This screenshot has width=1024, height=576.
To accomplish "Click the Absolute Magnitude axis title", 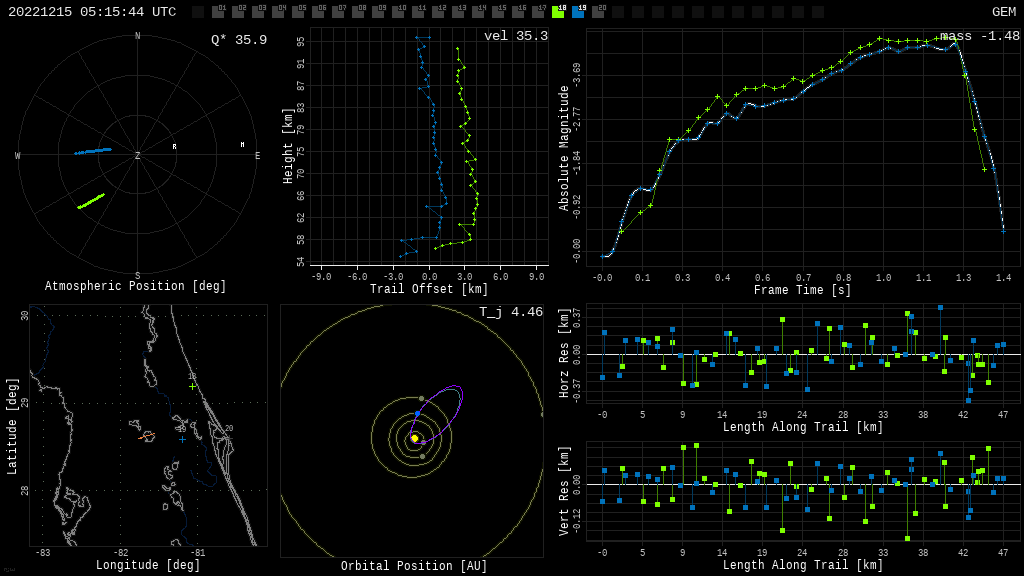I will tap(564, 148).
